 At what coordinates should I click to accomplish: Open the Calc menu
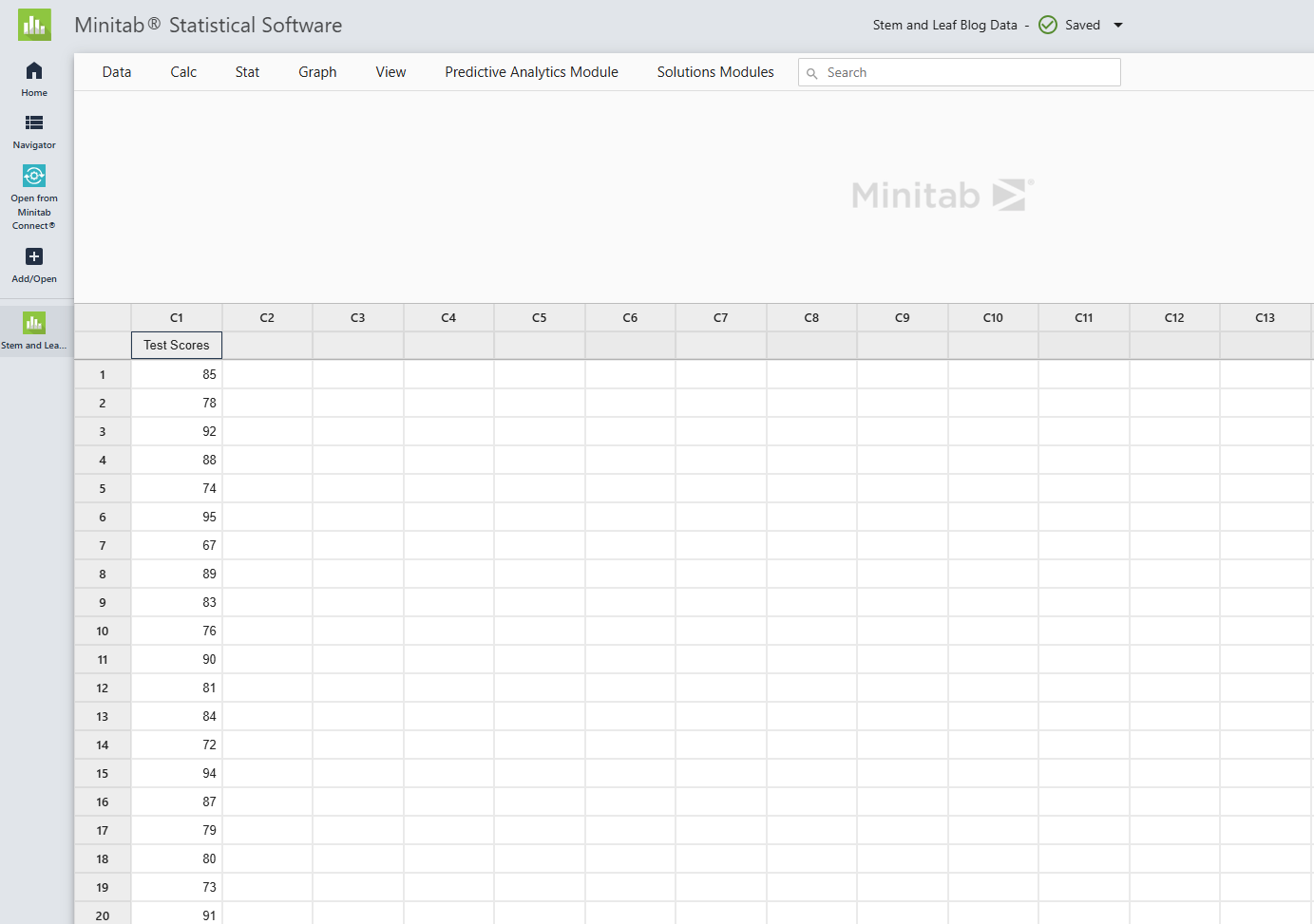(183, 72)
